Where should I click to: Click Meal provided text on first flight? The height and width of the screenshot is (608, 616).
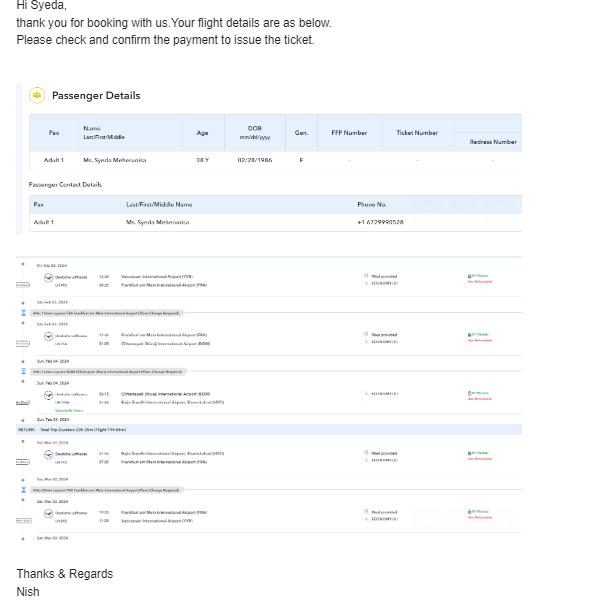[384, 276]
